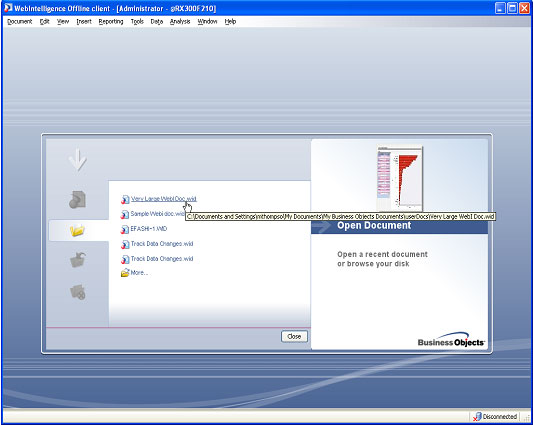Click the folder icon next to More...
Screen dimensions: 533x425
(125, 273)
